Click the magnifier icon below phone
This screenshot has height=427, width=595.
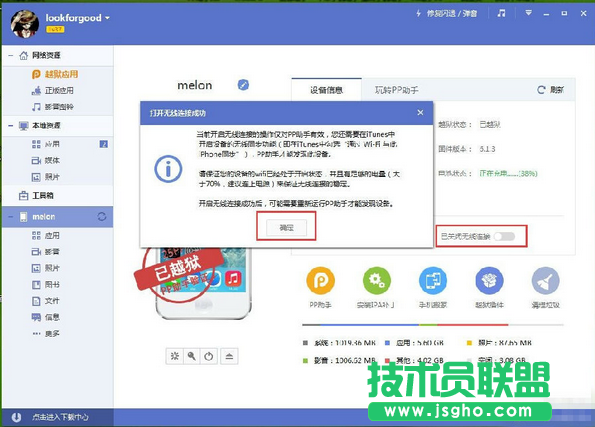coord(192,356)
